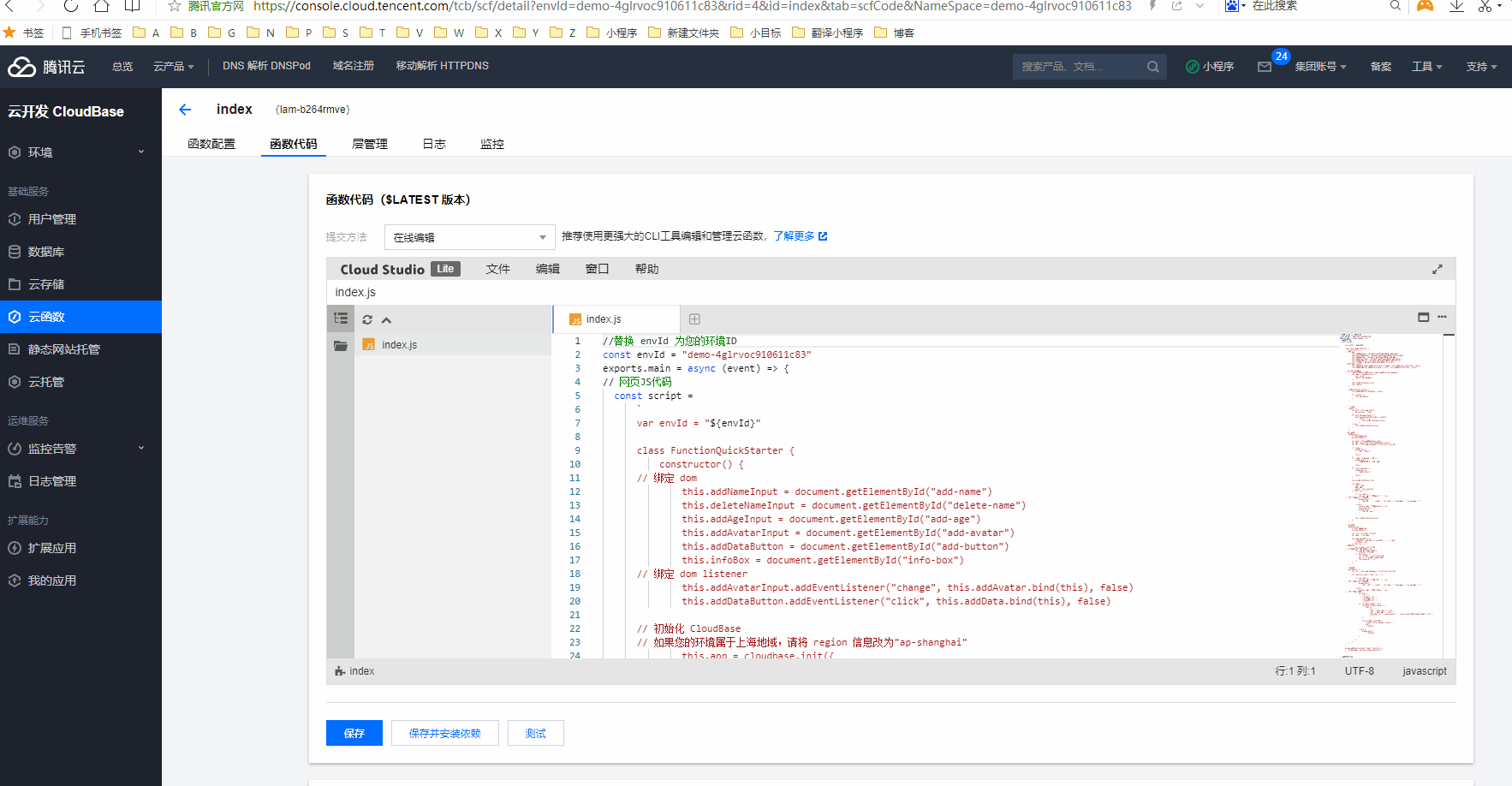Open 域名注册 in the top navigation
Image resolution: width=1512 pixels, height=786 pixels.
coord(354,66)
